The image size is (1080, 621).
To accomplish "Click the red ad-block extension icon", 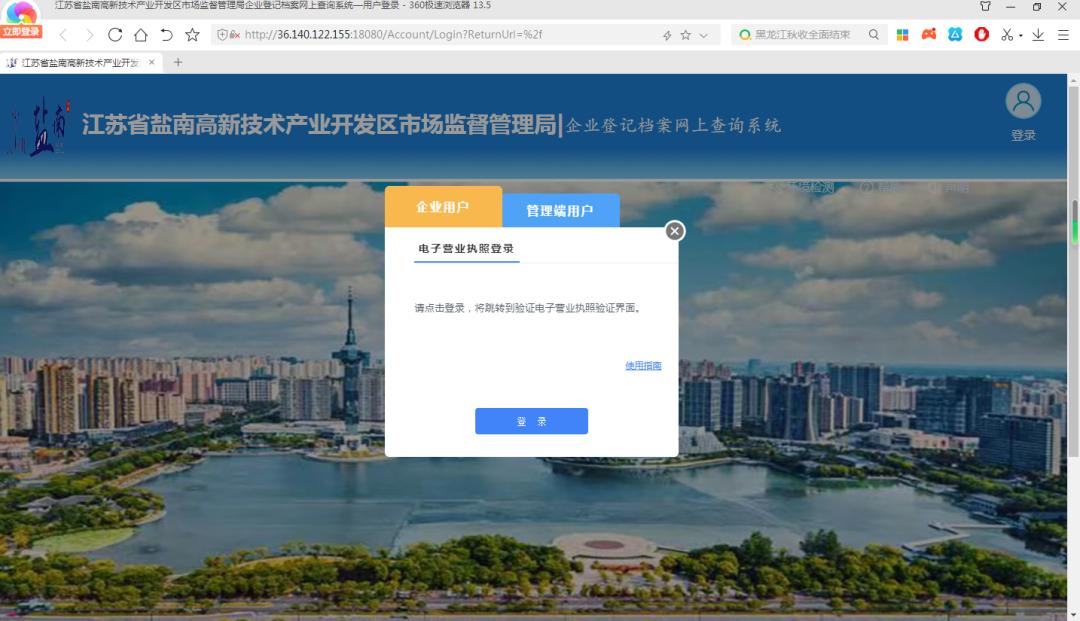I will pyautogui.click(x=982, y=34).
